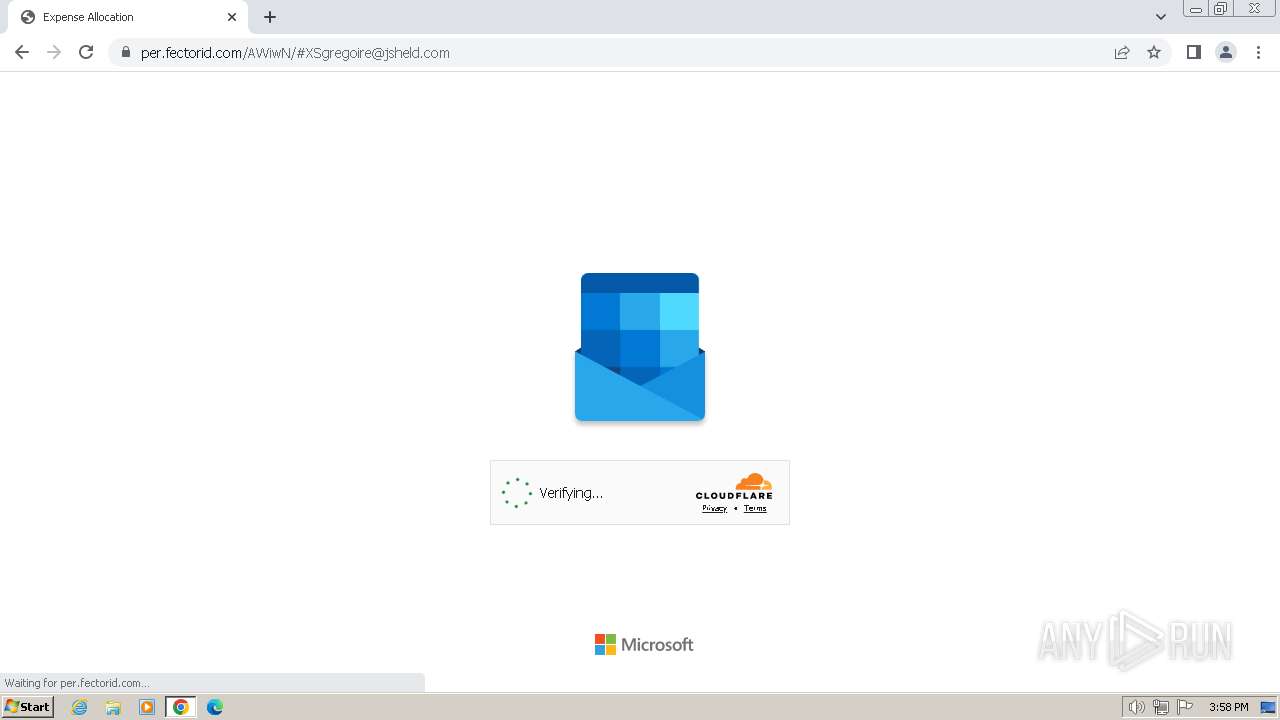Image resolution: width=1280 pixels, height=720 pixels.
Task: Open Chrome's three-dot menu
Action: point(1258,52)
